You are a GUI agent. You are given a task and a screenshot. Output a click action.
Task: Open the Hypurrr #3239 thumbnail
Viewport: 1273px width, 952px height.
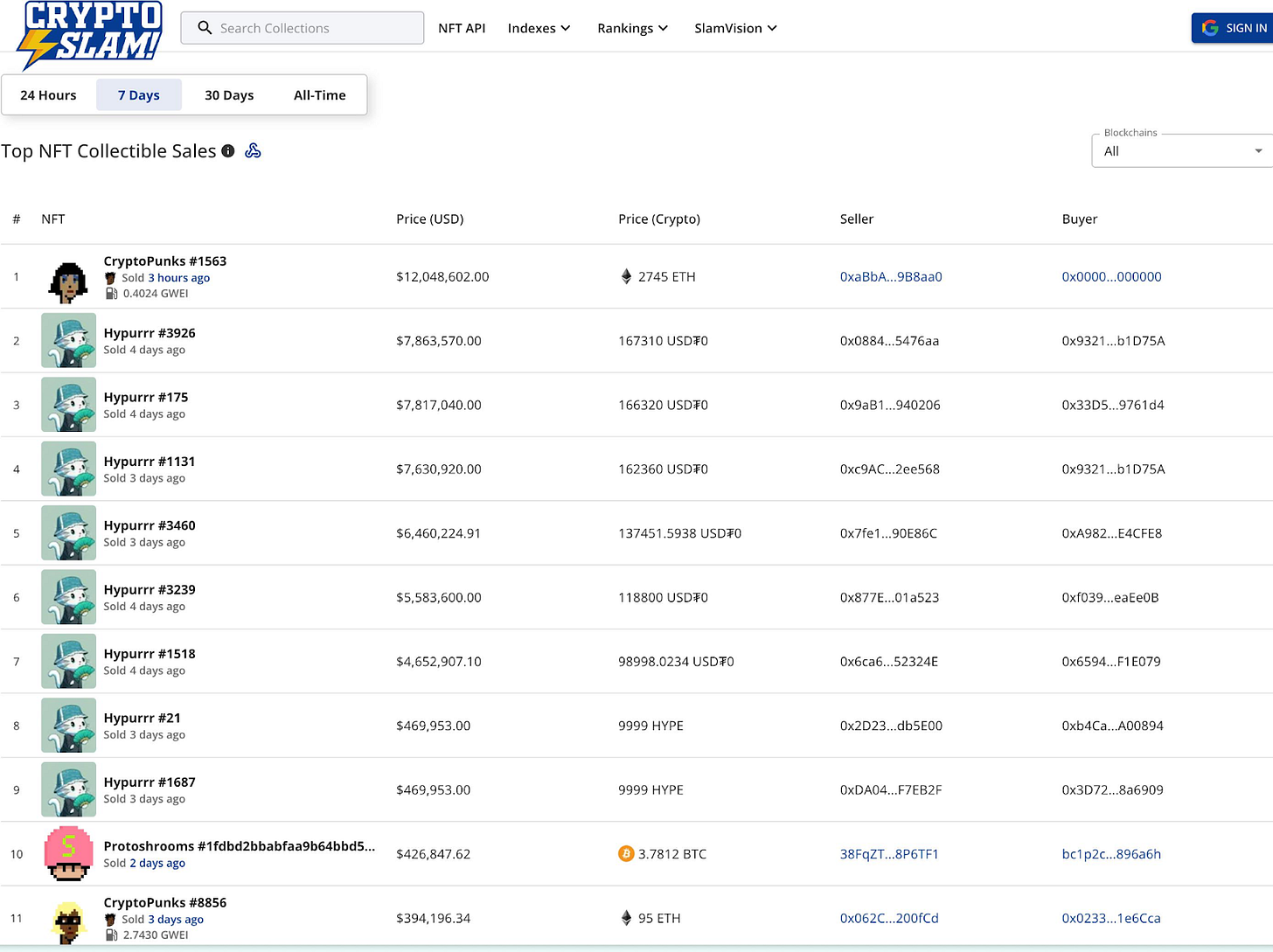(x=68, y=597)
